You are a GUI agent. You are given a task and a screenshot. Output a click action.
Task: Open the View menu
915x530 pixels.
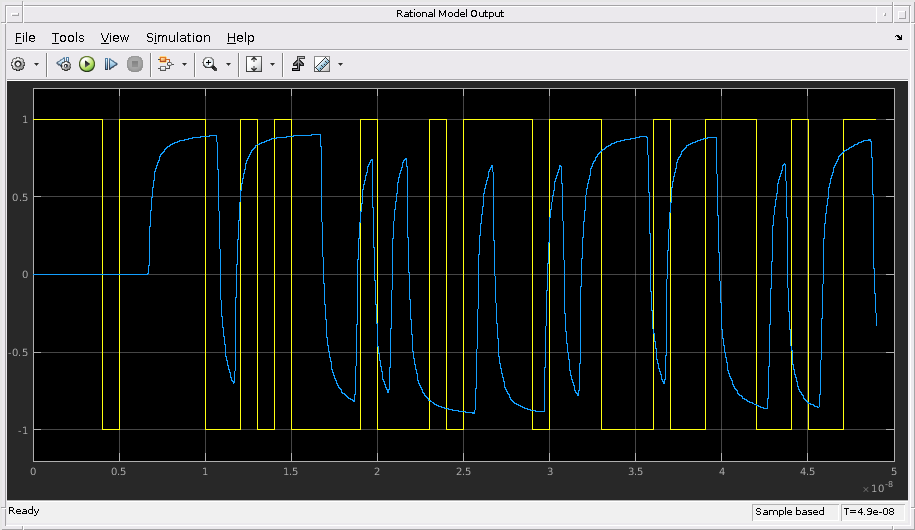[x=115, y=37]
